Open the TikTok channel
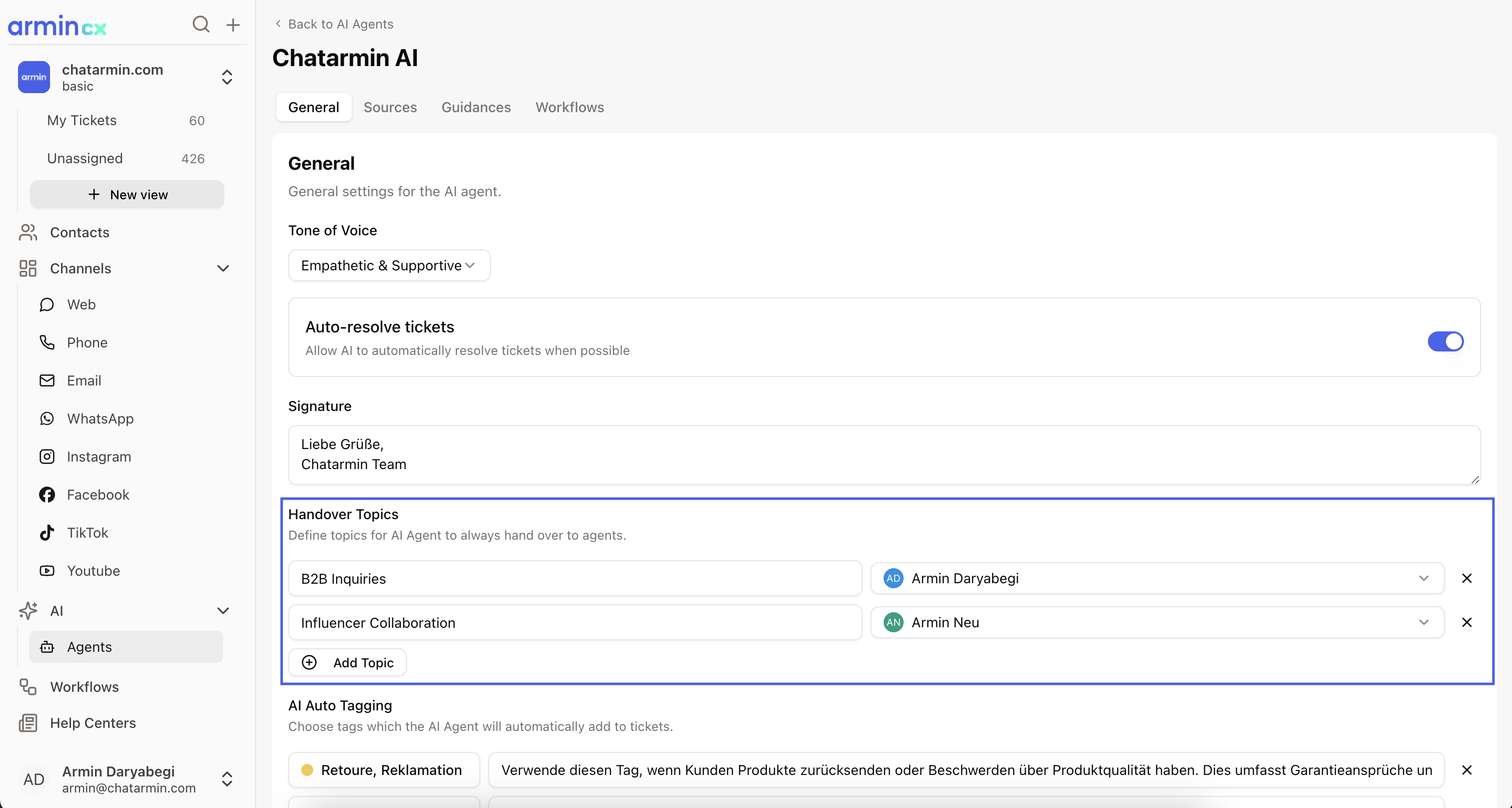The width and height of the screenshot is (1512, 808). pos(88,533)
